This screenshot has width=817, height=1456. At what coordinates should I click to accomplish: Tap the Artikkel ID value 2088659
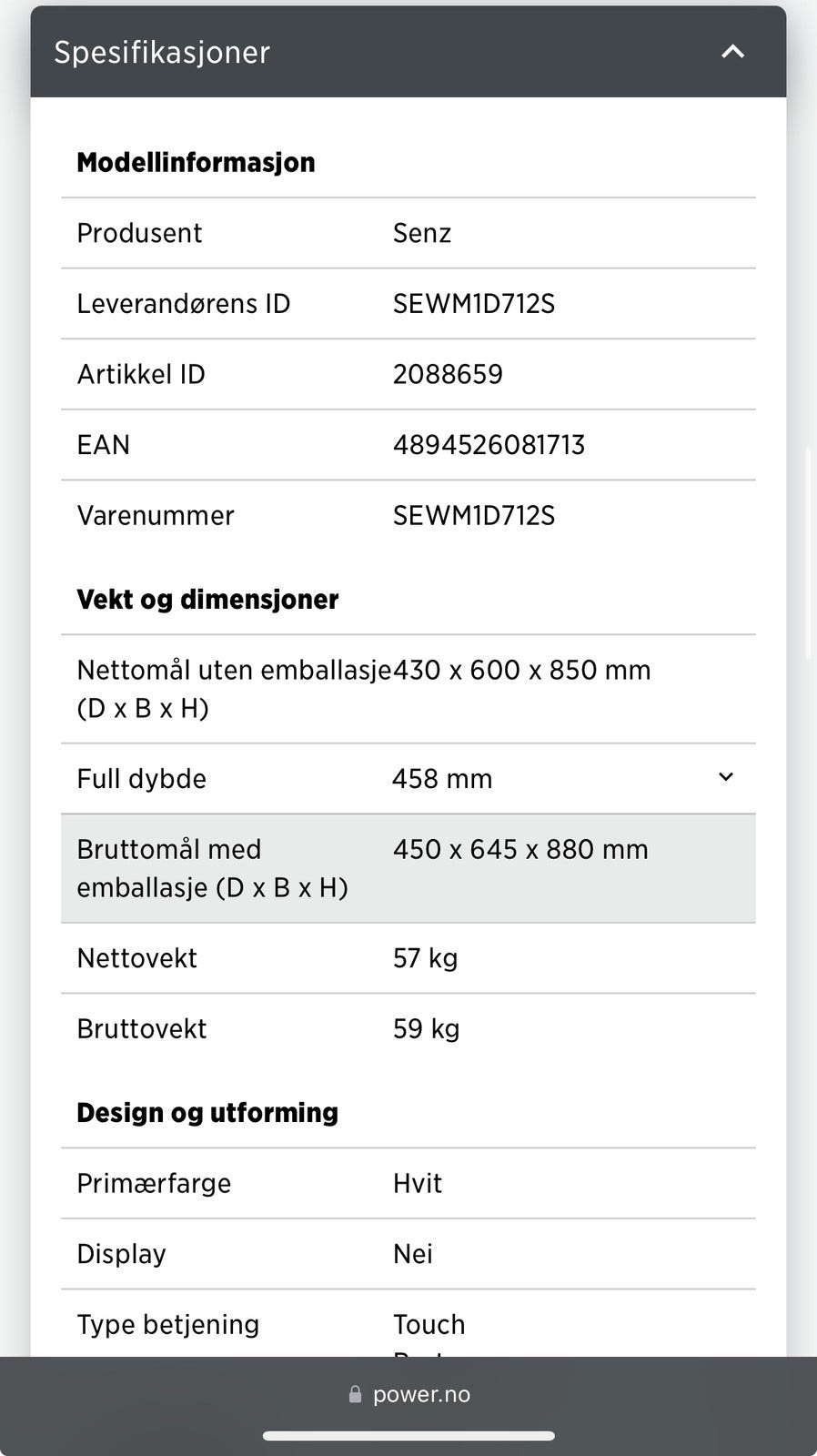(448, 374)
